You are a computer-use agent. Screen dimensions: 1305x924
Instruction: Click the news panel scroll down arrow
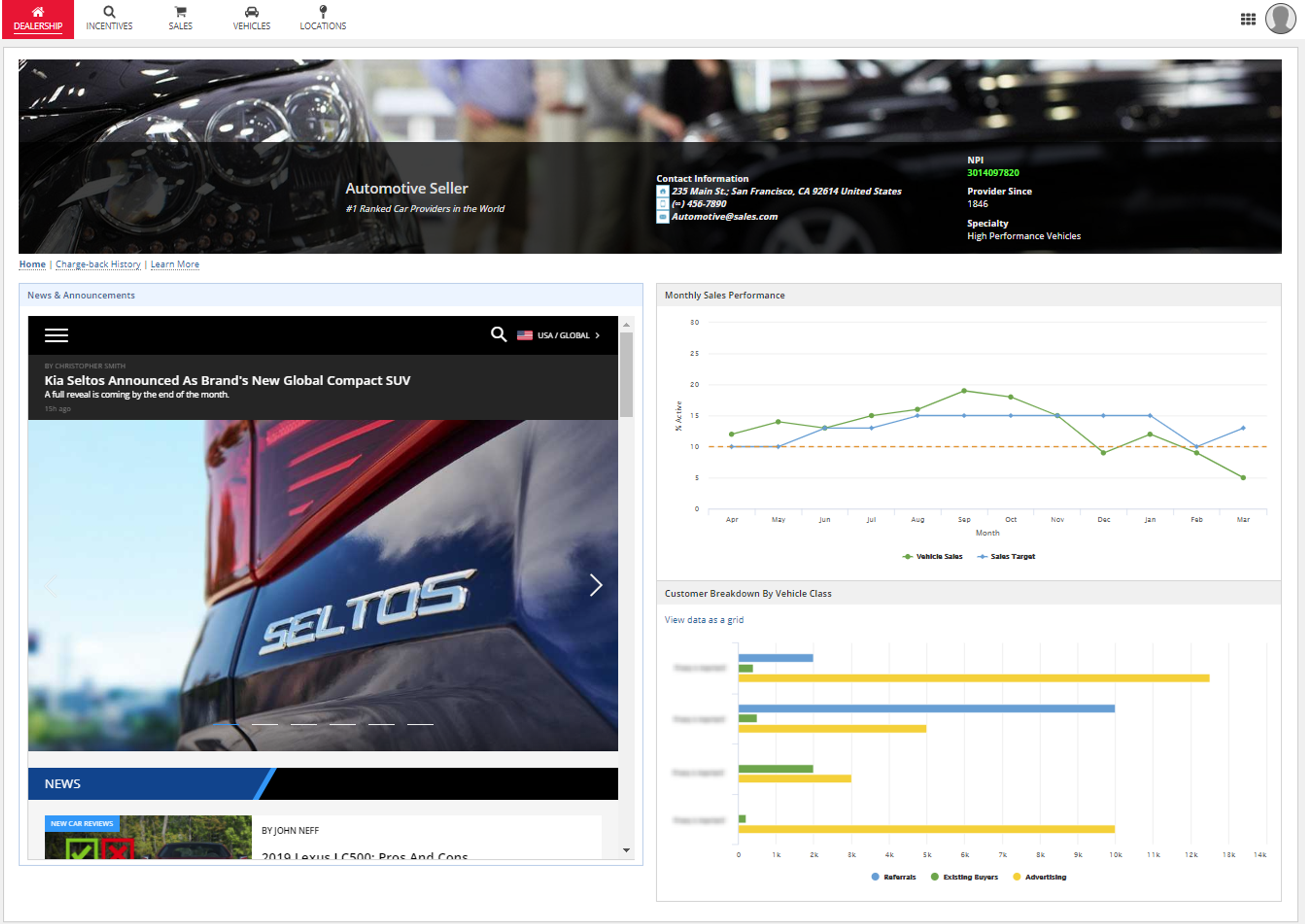[x=626, y=850]
